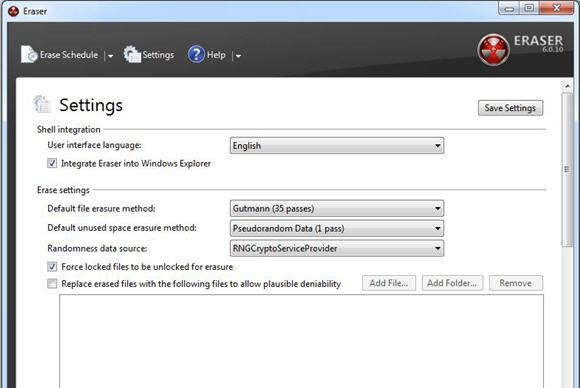Open Default file erasure method dropdown

pos(337,209)
